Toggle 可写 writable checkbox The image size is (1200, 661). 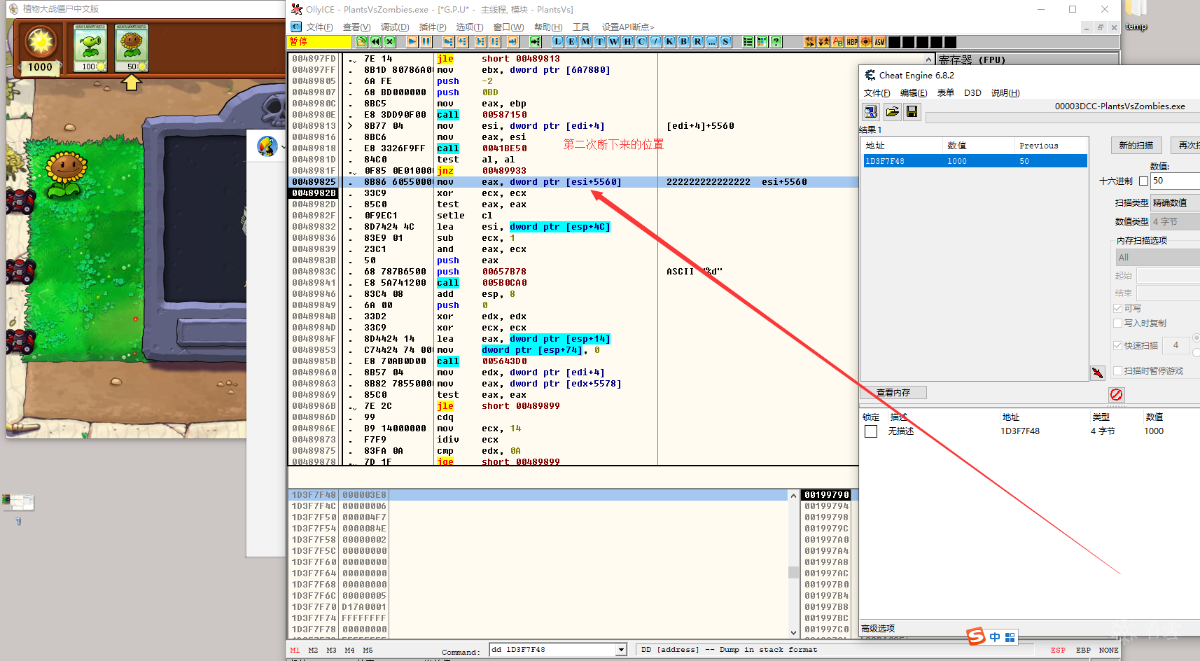1118,308
